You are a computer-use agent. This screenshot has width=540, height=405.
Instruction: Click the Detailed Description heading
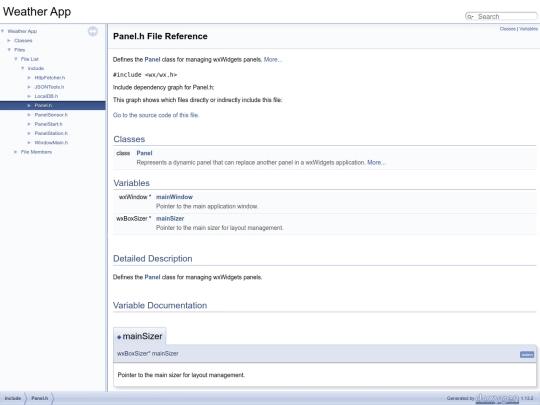pyautogui.click(x=153, y=259)
